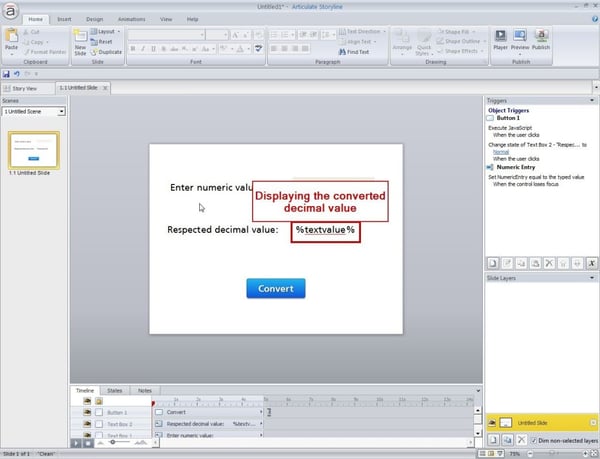Click the manage variables X icon

point(592,263)
